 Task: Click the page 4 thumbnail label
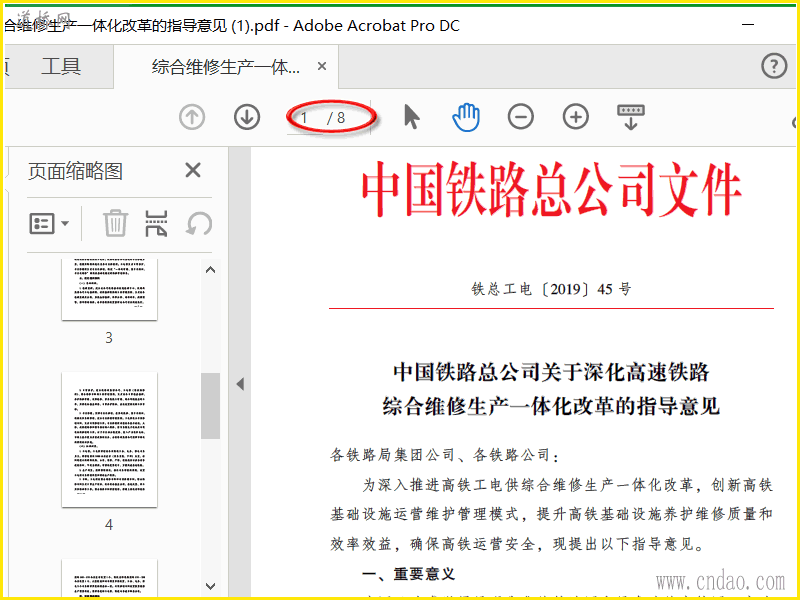pos(109,524)
